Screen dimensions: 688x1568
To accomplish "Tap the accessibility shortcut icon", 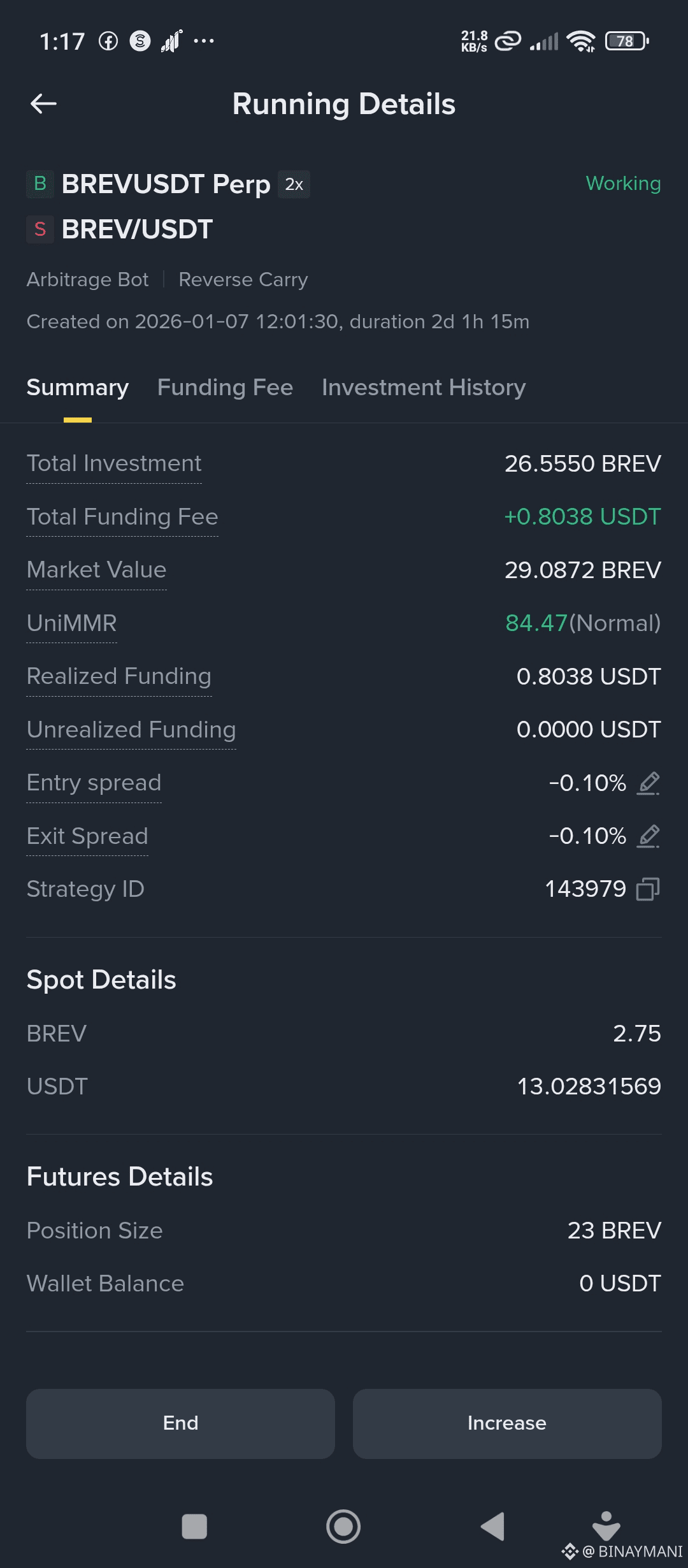I will pos(606,1526).
